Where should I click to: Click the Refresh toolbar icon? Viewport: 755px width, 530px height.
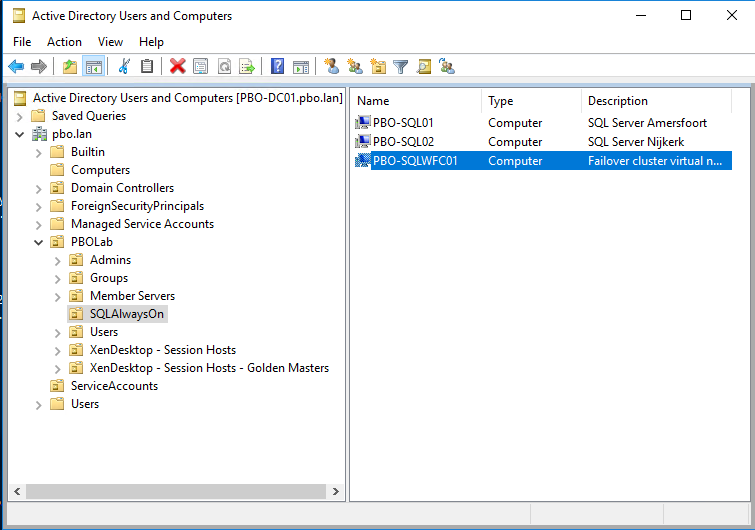pyautogui.click(x=224, y=66)
